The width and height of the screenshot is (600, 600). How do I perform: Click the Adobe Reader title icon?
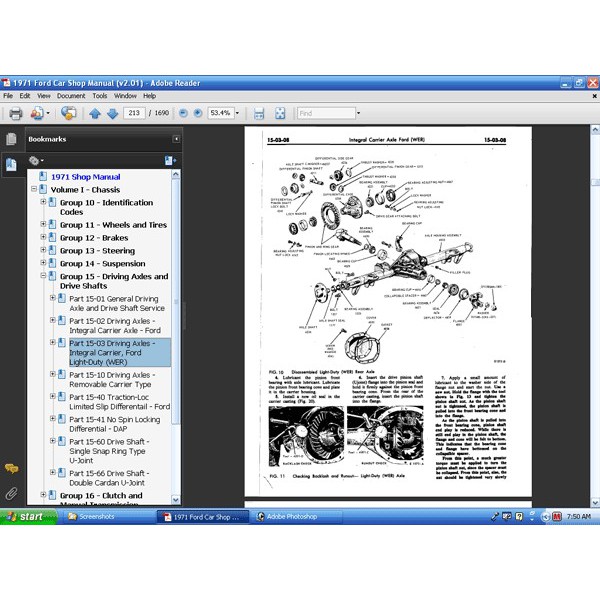tap(6, 83)
